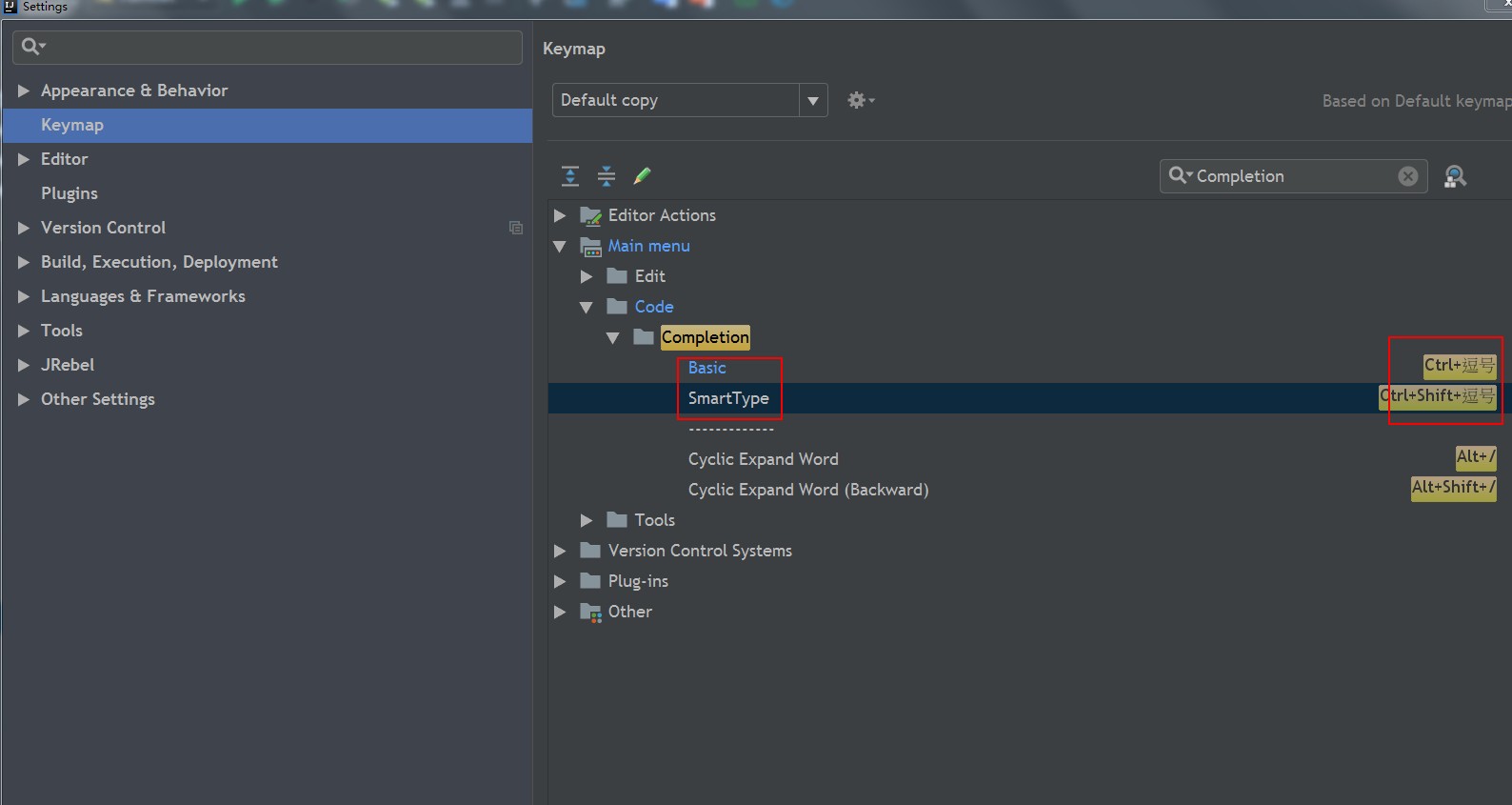Click the Alt+/ shortcut badge
The width and height of the screenshot is (1512, 805).
1476,457
